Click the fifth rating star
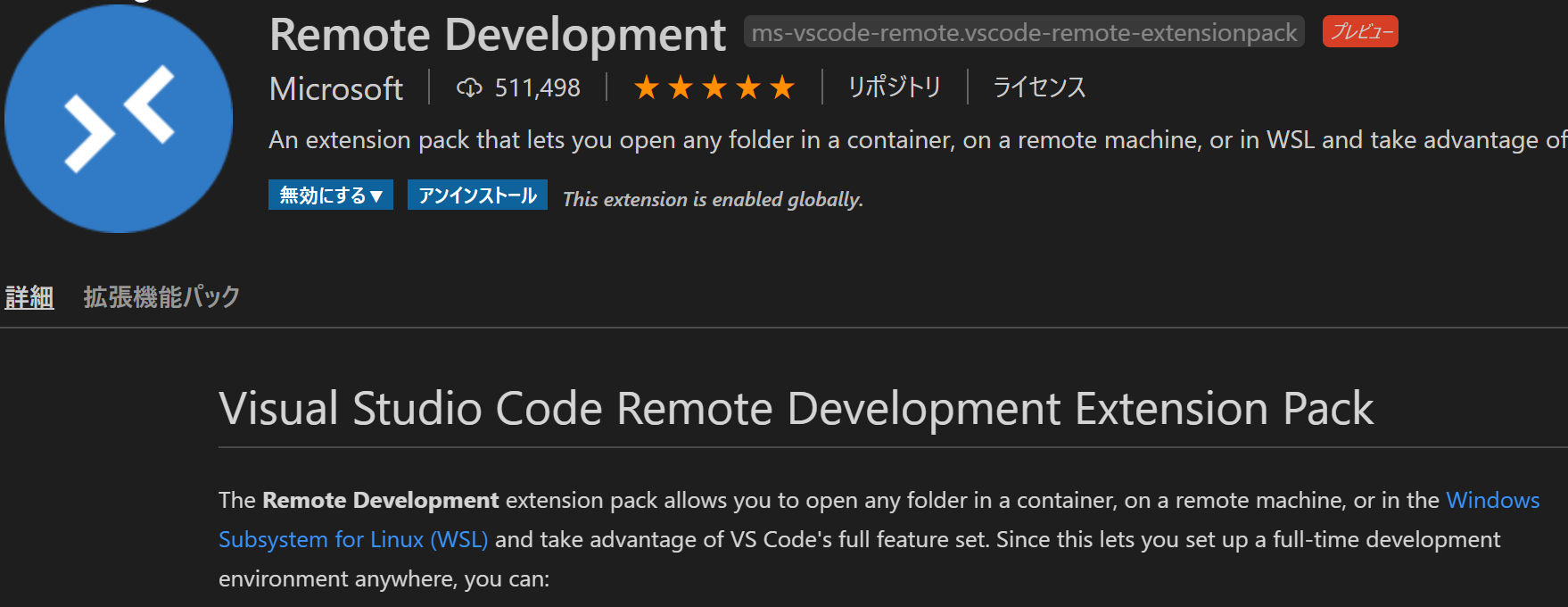The width and height of the screenshot is (1568, 607). [782, 87]
